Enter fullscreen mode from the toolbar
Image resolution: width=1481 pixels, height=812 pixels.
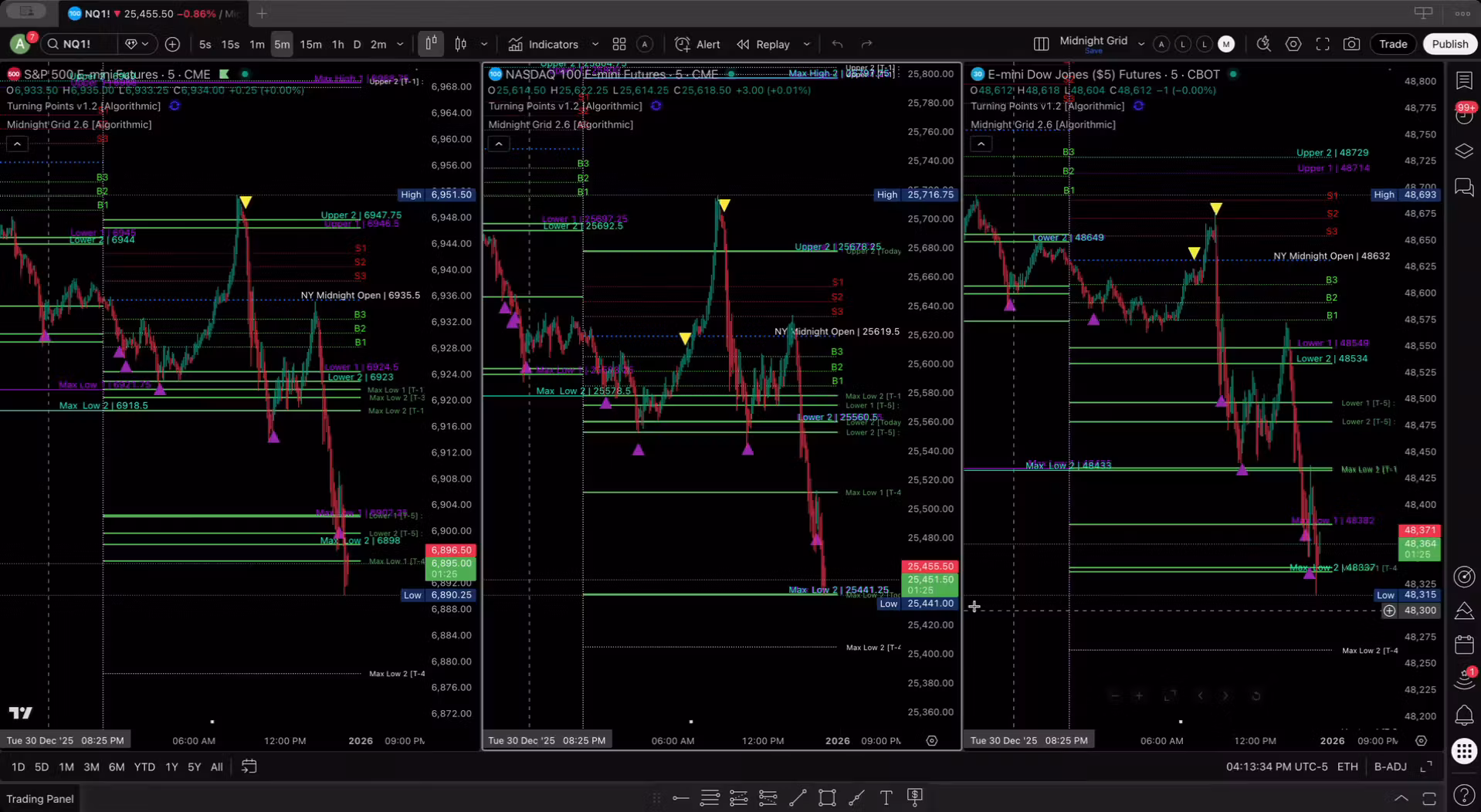pos(1323,44)
